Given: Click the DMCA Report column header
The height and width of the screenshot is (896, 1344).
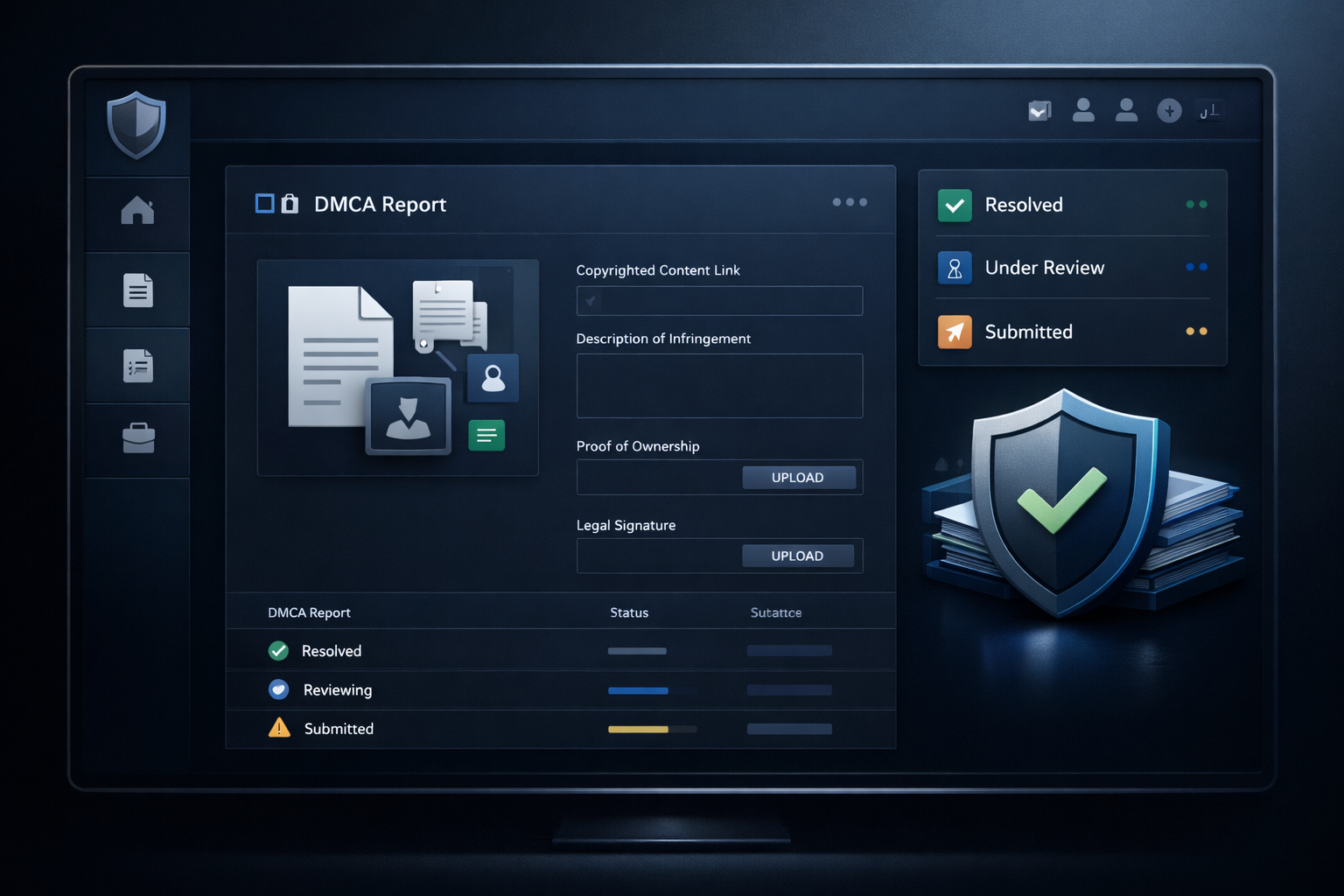Looking at the screenshot, I should [x=309, y=612].
